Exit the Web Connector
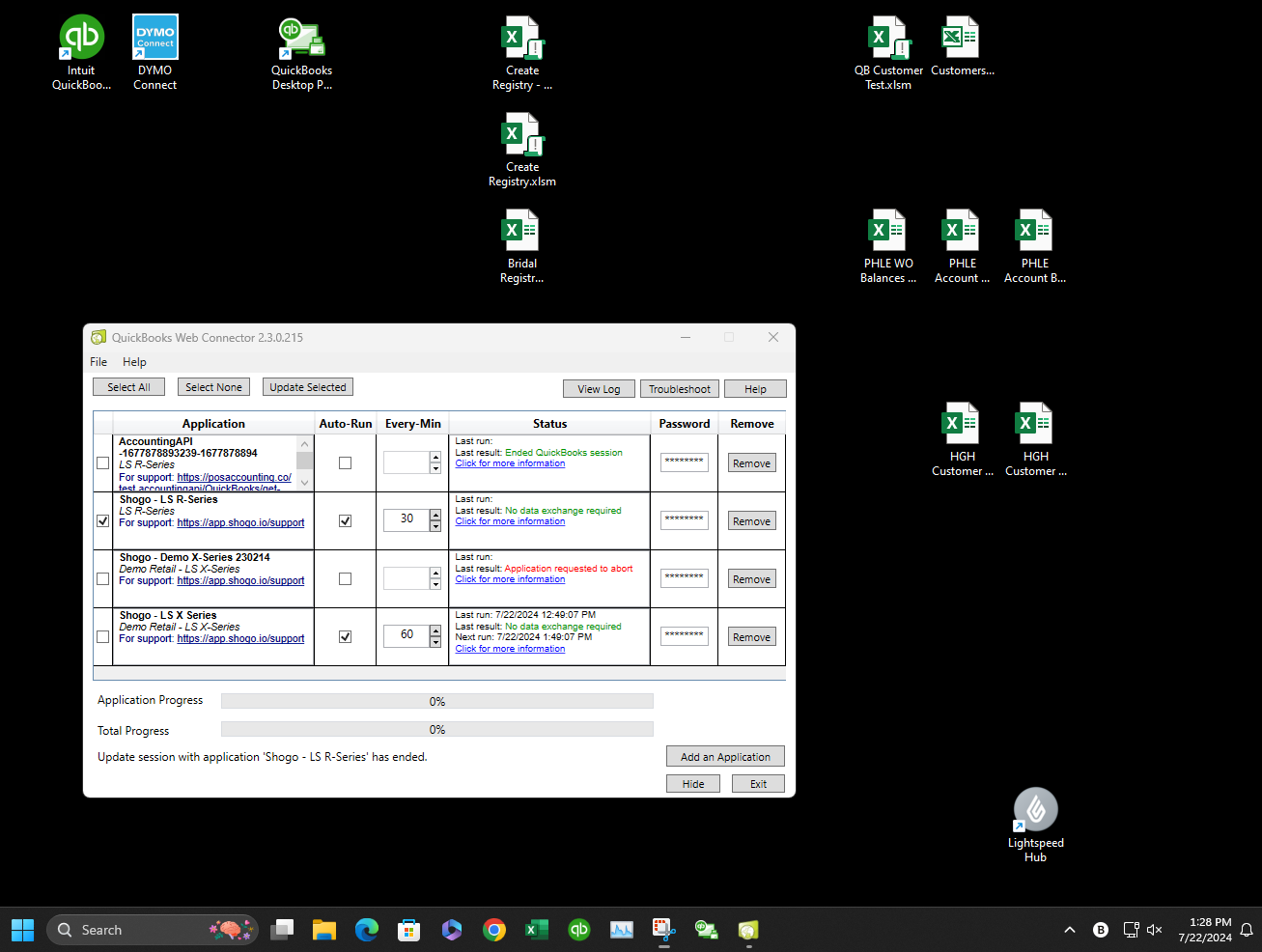 pyautogui.click(x=758, y=784)
